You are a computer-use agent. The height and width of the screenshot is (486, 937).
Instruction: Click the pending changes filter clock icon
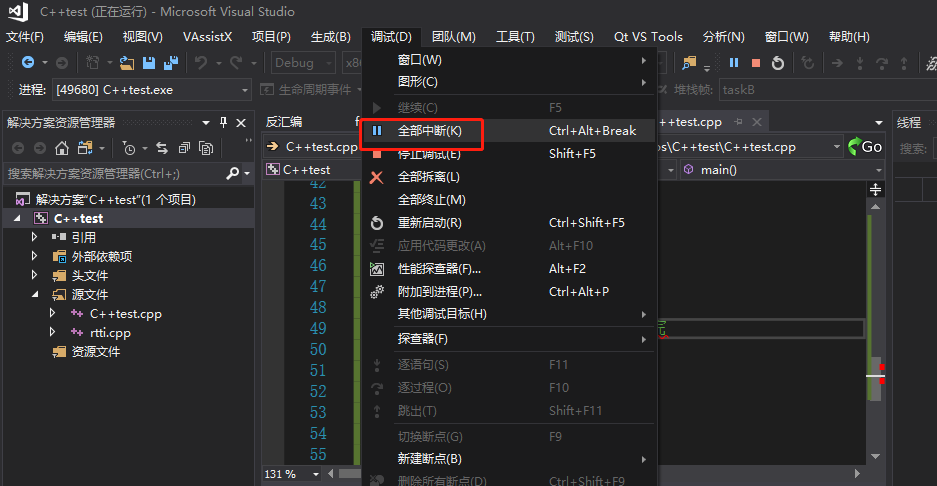(x=128, y=148)
